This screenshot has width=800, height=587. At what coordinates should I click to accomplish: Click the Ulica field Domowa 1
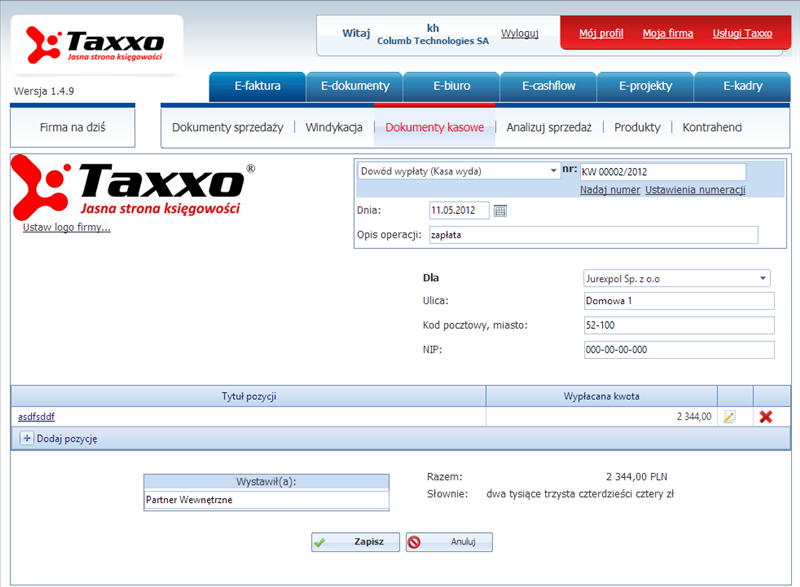679,301
